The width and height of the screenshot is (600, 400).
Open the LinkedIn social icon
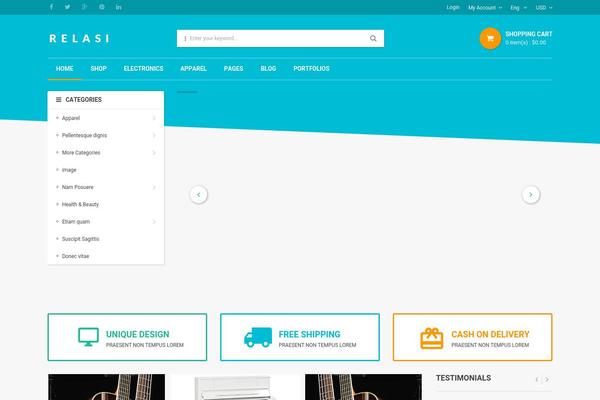click(119, 7)
